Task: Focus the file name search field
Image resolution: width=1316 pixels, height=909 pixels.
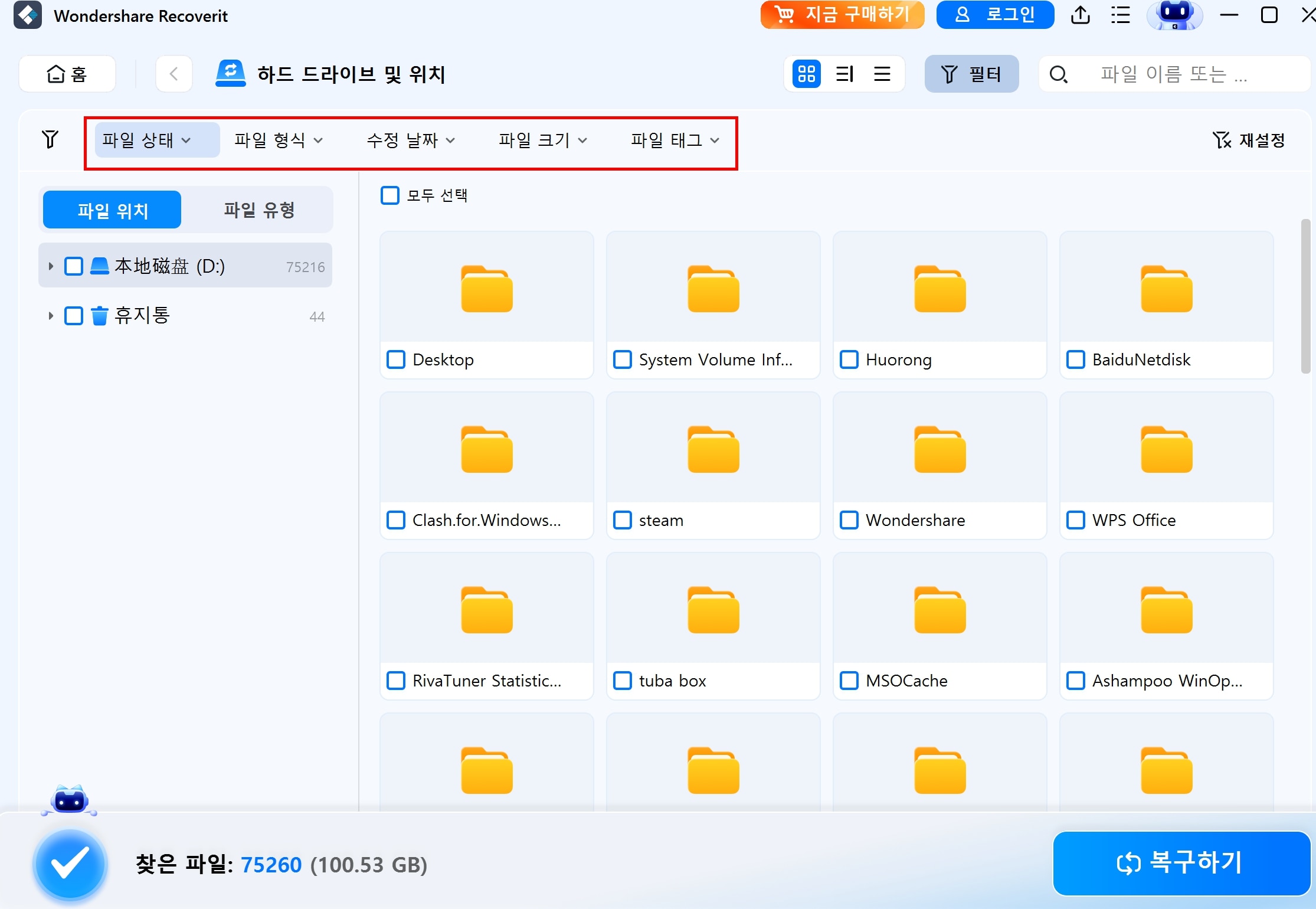Action: tap(1174, 74)
